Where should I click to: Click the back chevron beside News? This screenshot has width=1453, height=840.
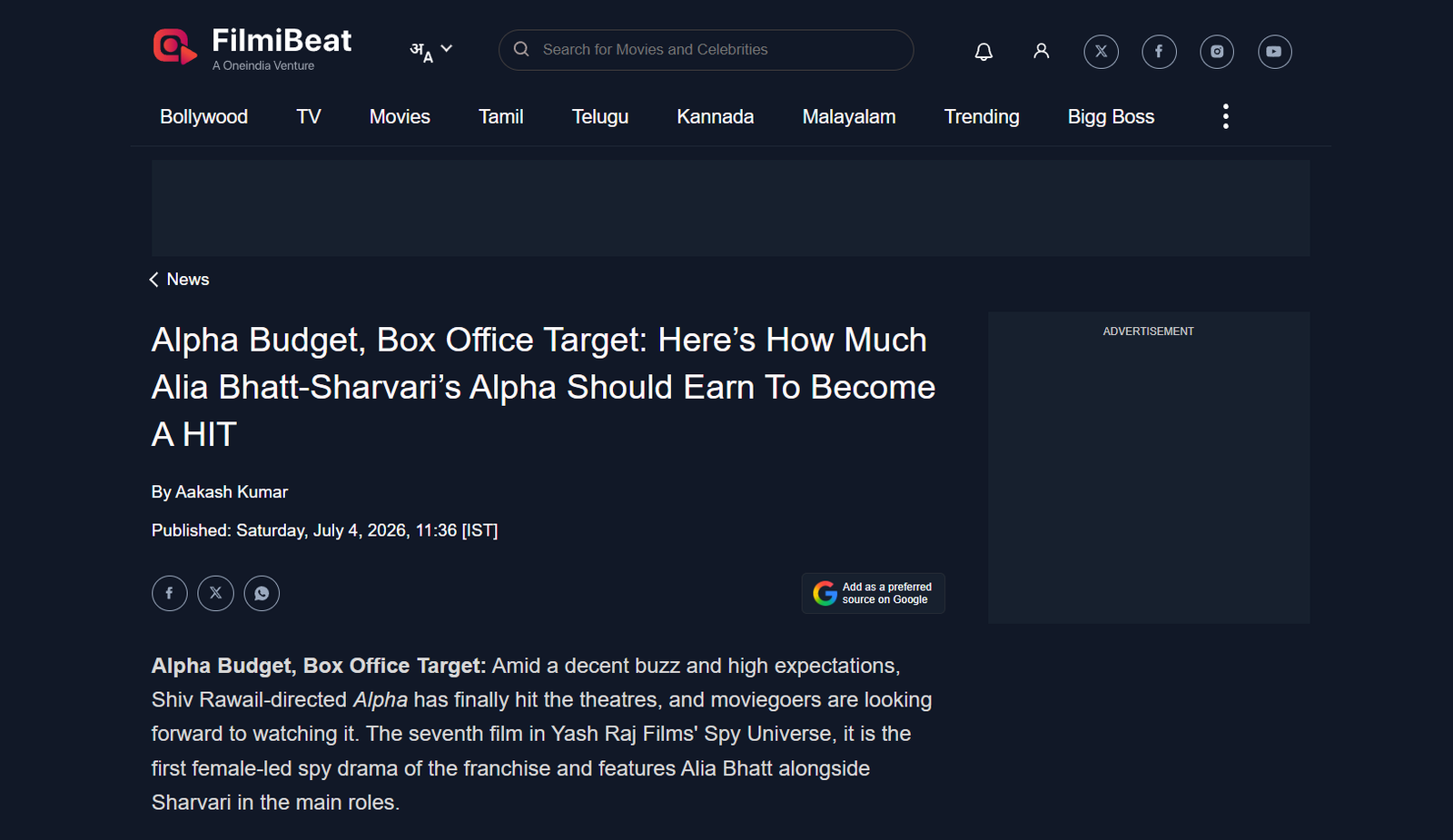pos(153,280)
